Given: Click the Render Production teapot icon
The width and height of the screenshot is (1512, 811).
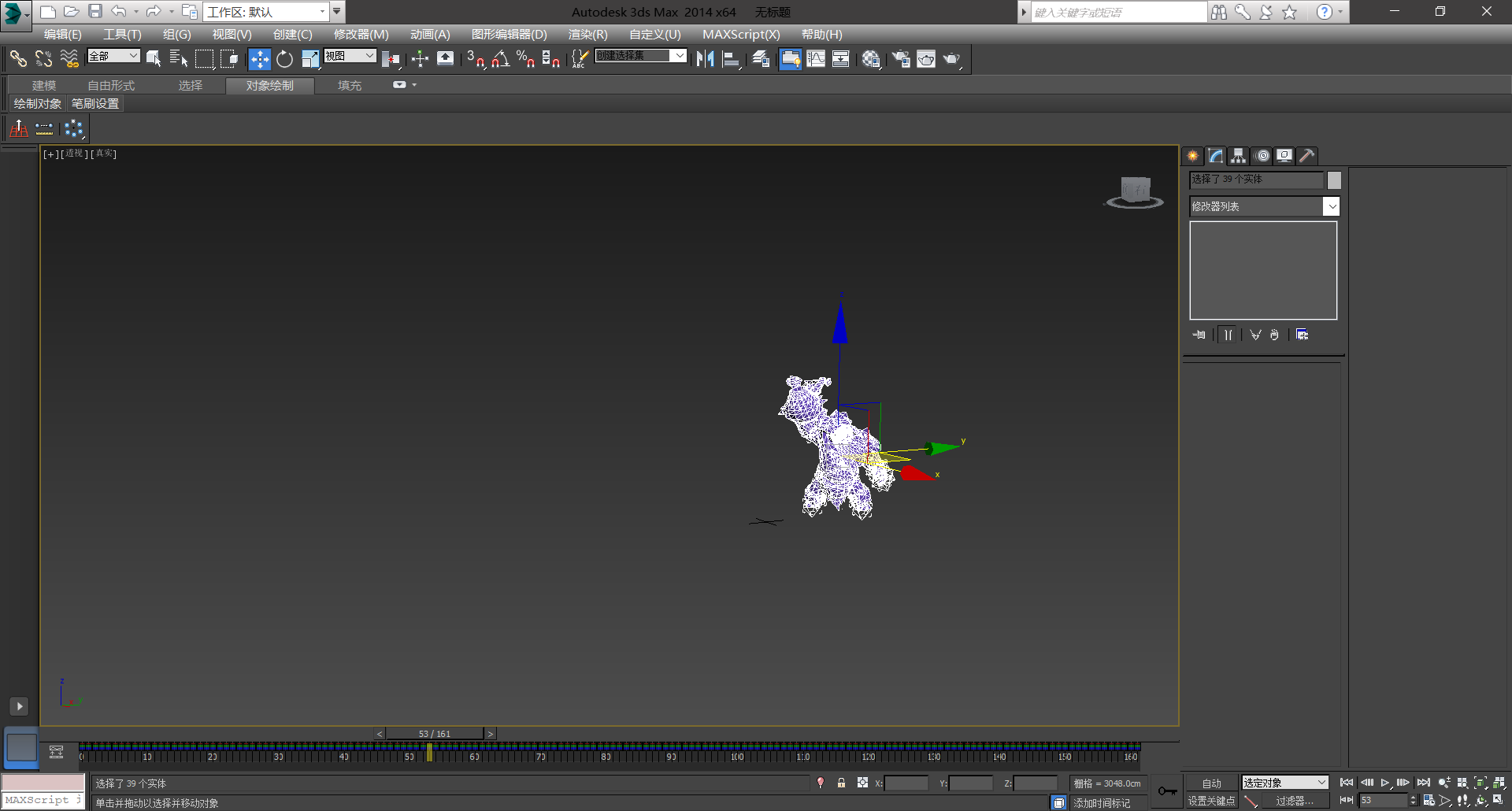Looking at the screenshot, I should click(952, 59).
